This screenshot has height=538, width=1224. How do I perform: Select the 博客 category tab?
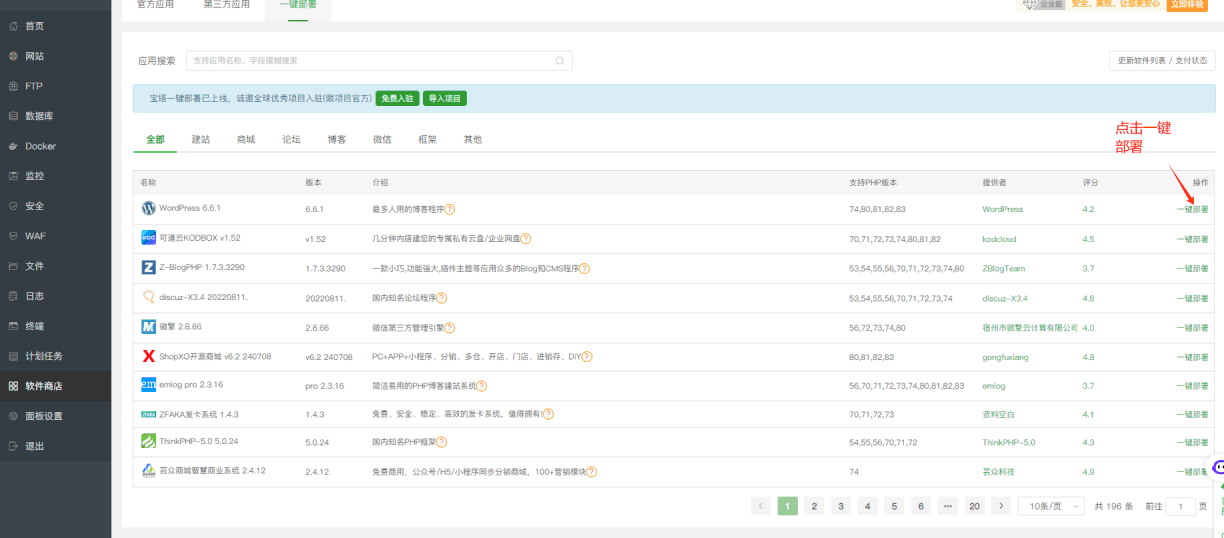337,140
